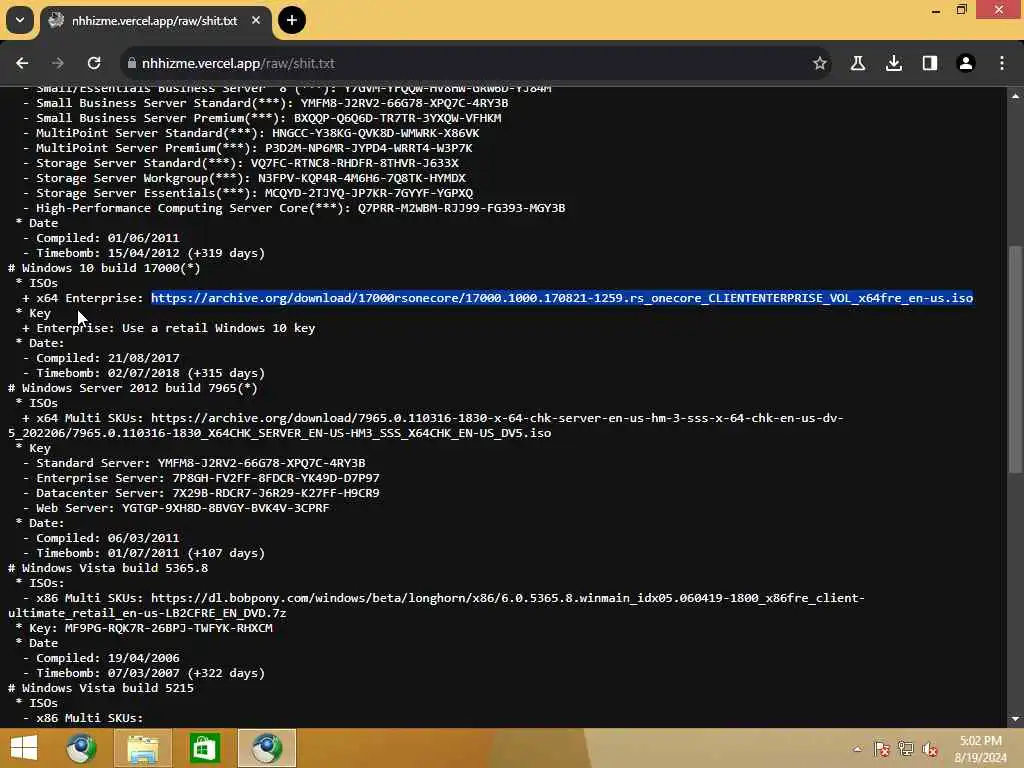Click 'Timebomb: 01/07/2011 (+107 days)' line
The height and width of the screenshot is (768, 1024).
coord(144,553)
